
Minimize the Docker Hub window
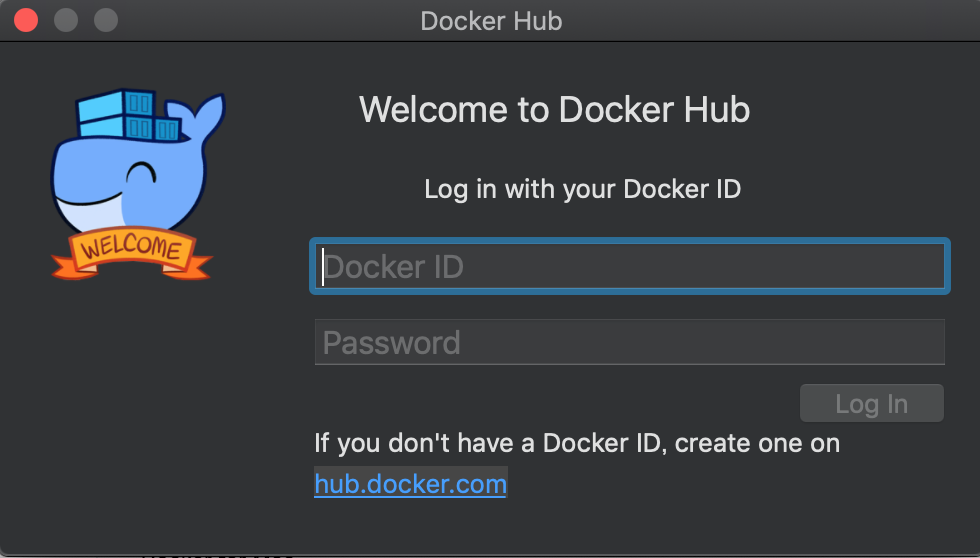tap(66, 21)
